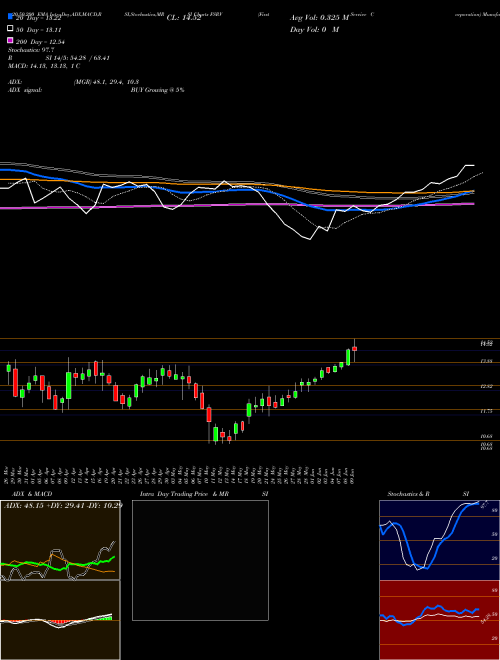This screenshot has width=500, height=660.
Task: Click the '200 Day = 12.54' legend label
Action: tap(40, 42)
